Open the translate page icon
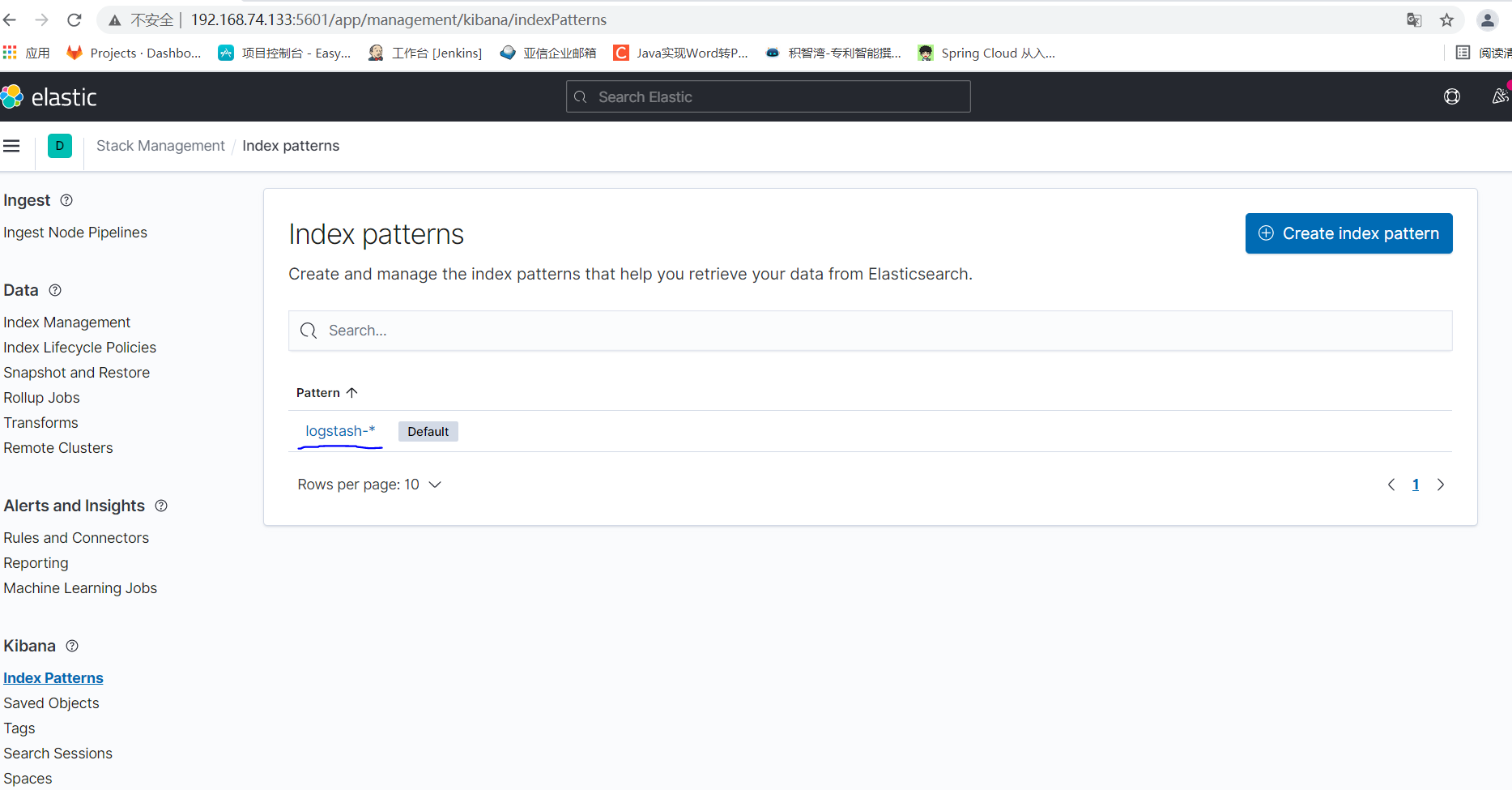The width and height of the screenshot is (1512, 790). 1414,20
